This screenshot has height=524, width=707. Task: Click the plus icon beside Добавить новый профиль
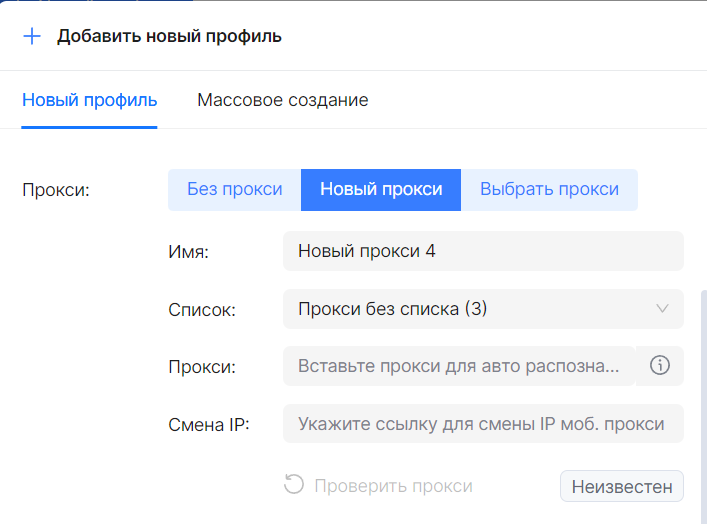(32, 36)
